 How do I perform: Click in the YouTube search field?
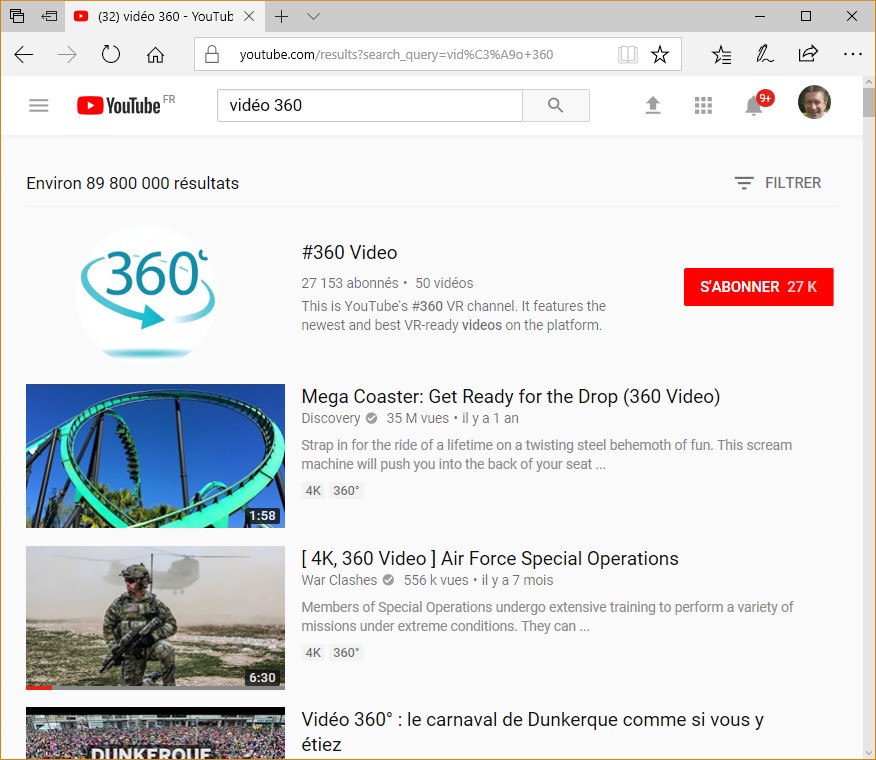click(x=370, y=105)
